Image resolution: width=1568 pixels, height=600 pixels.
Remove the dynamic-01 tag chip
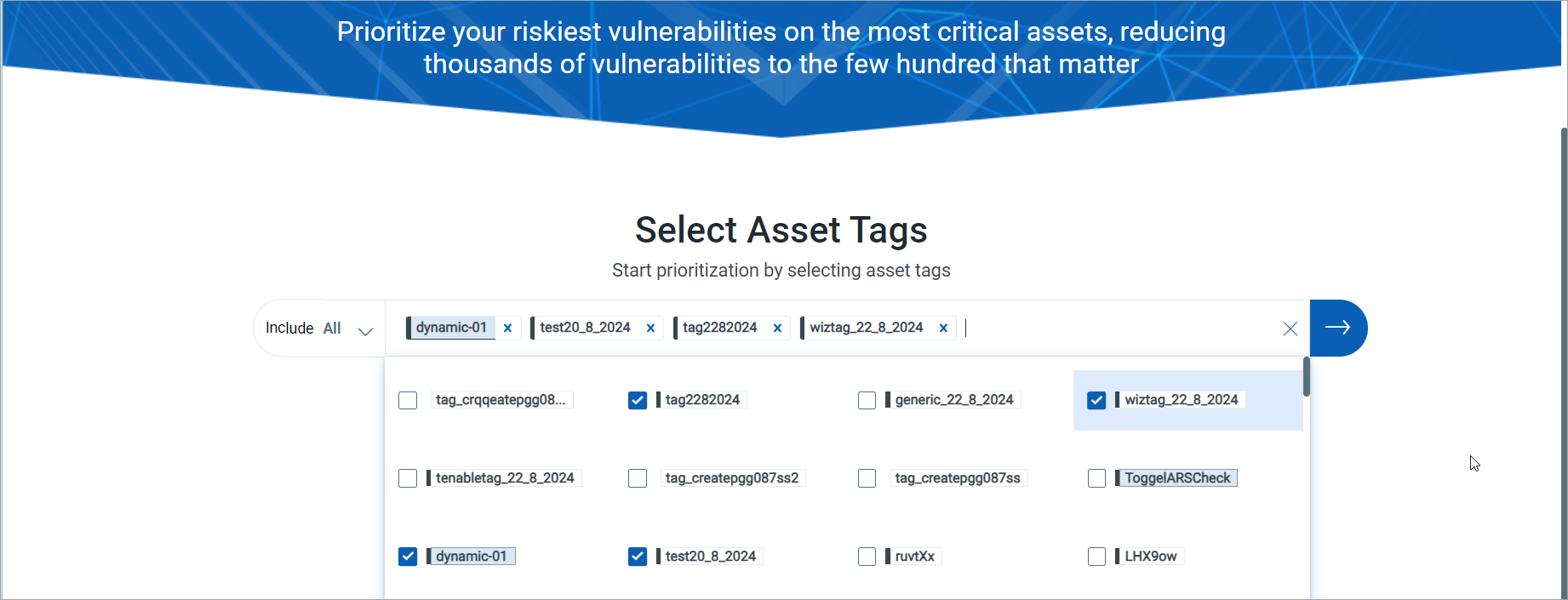coord(507,329)
